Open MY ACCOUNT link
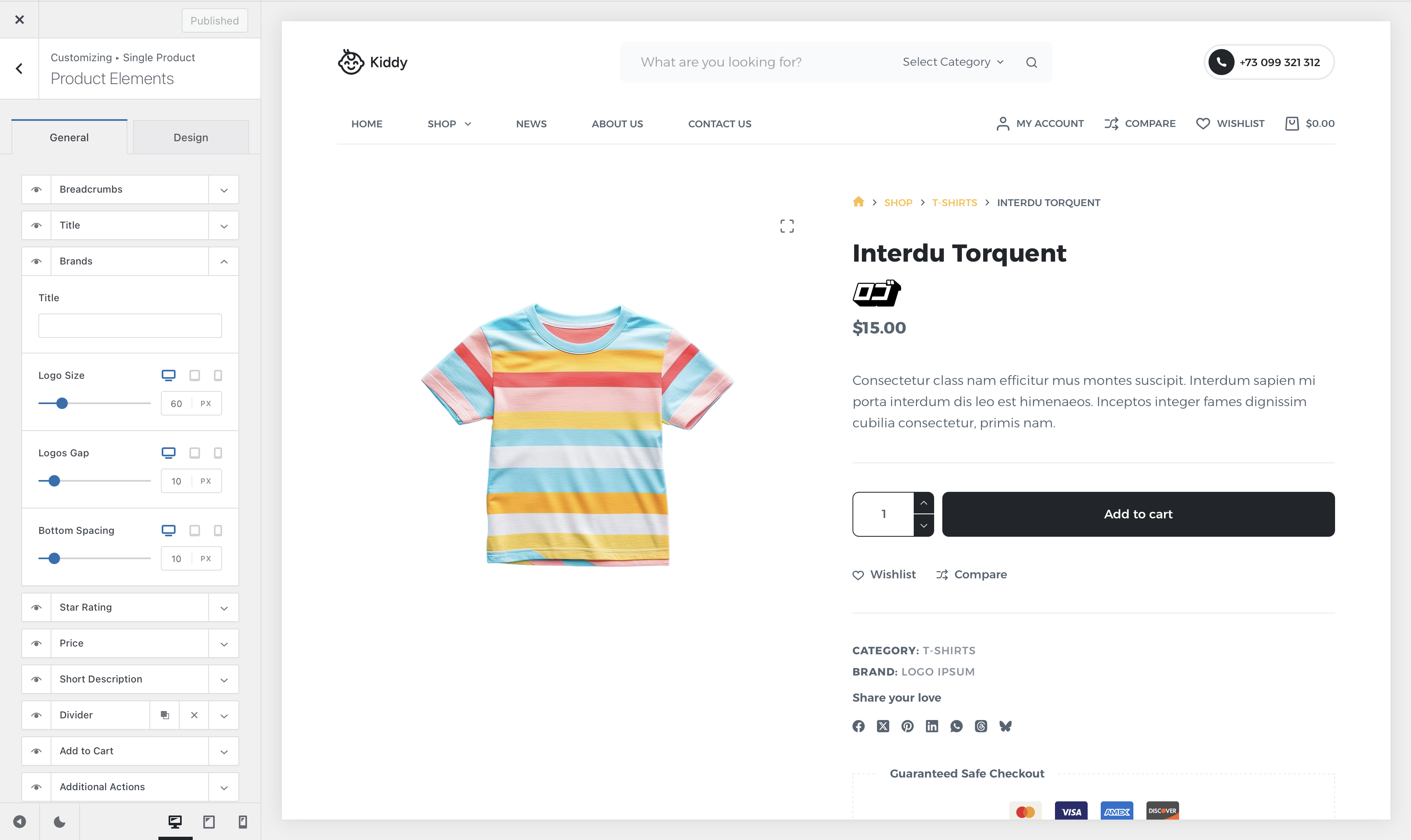Screen dimensions: 1411x840 click(1039, 123)
